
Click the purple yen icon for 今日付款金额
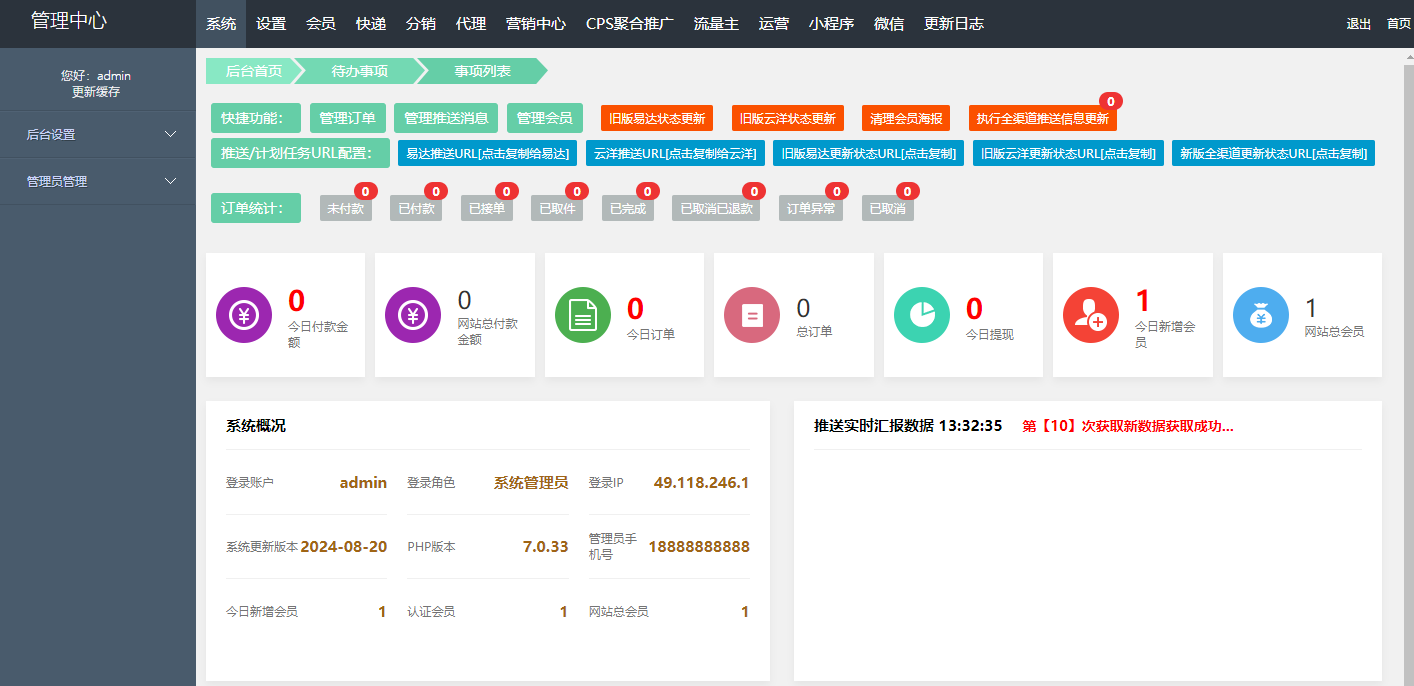(x=243, y=315)
